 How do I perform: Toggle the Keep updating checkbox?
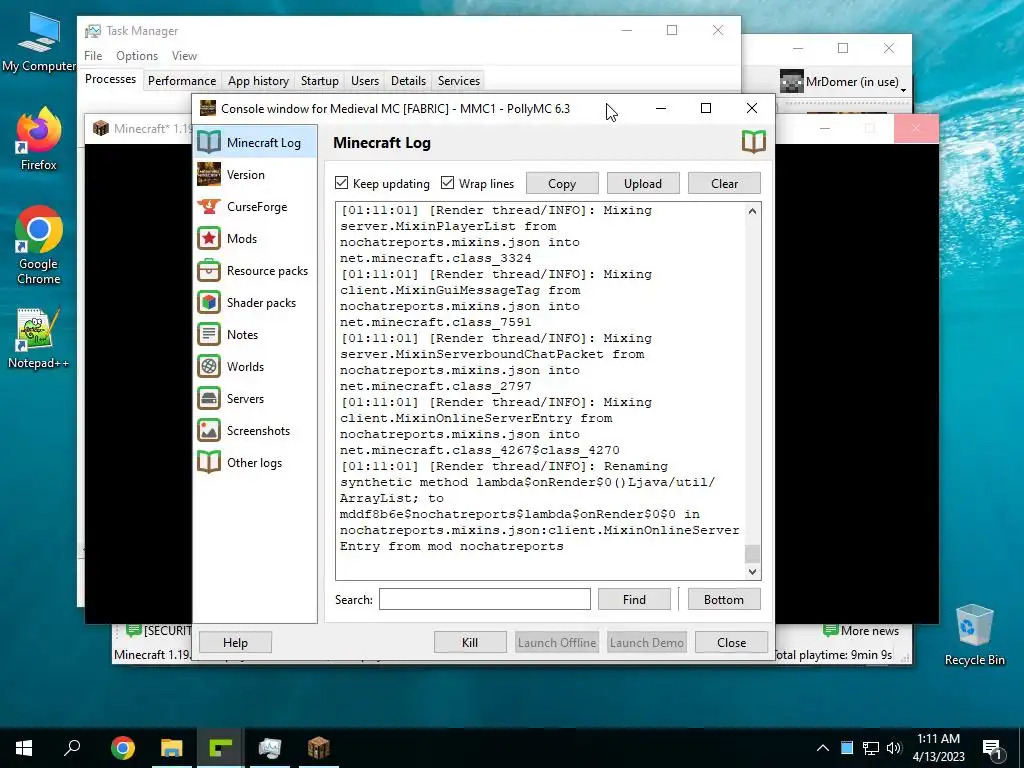click(x=342, y=183)
